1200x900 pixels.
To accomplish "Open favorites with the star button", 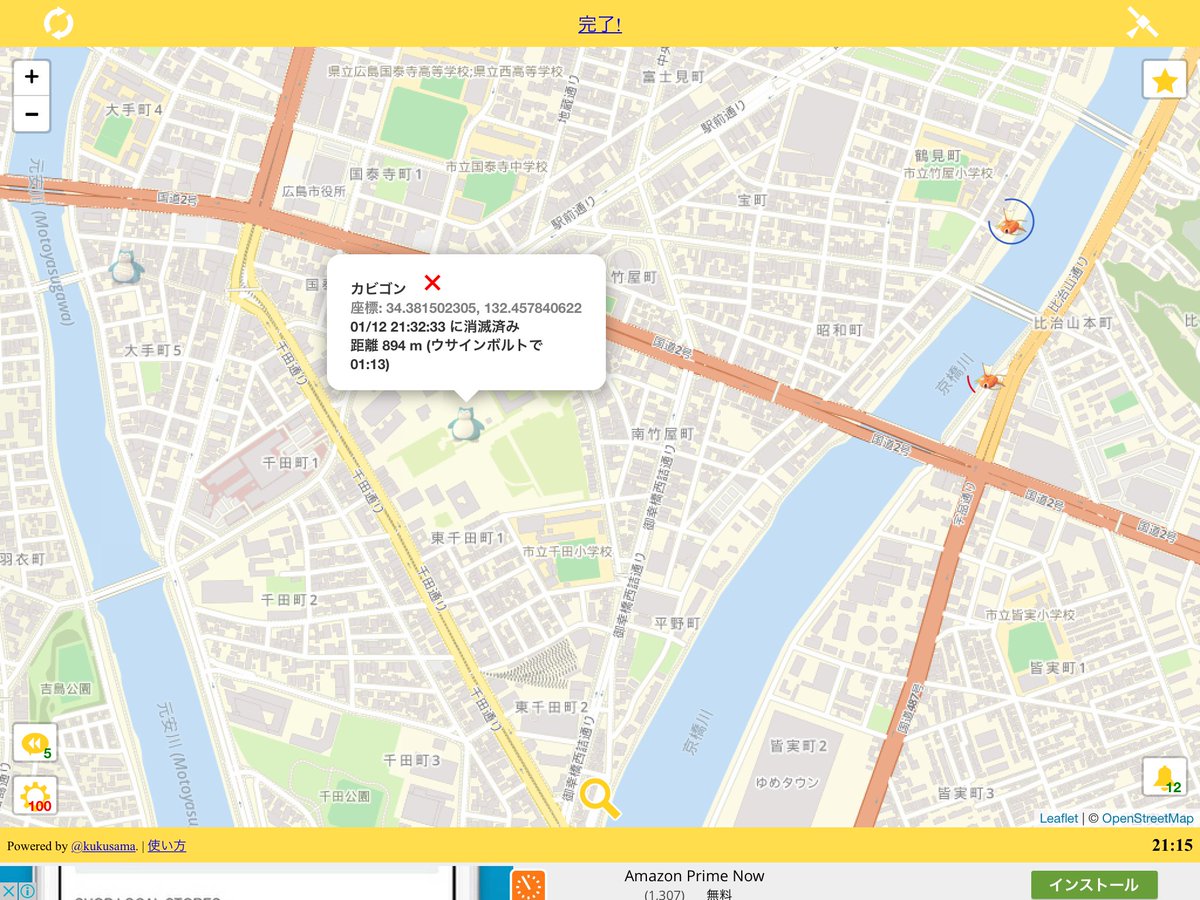I will point(1164,81).
